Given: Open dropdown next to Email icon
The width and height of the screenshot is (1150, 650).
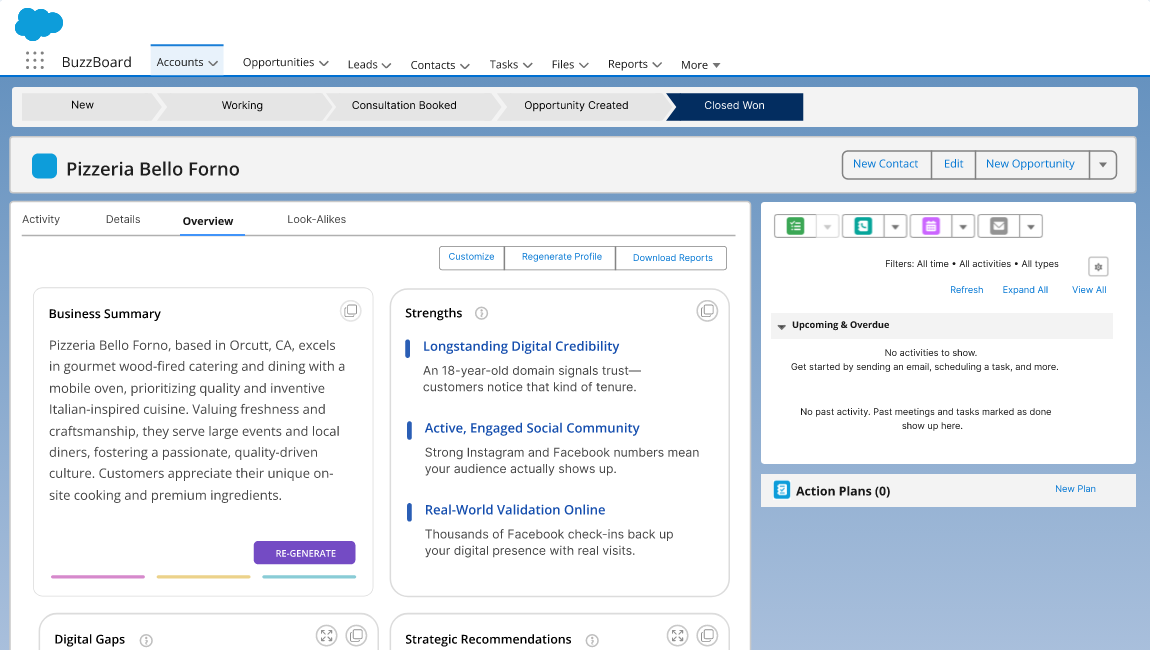Looking at the screenshot, I should pyautogui.click(x=1030, y=227).
